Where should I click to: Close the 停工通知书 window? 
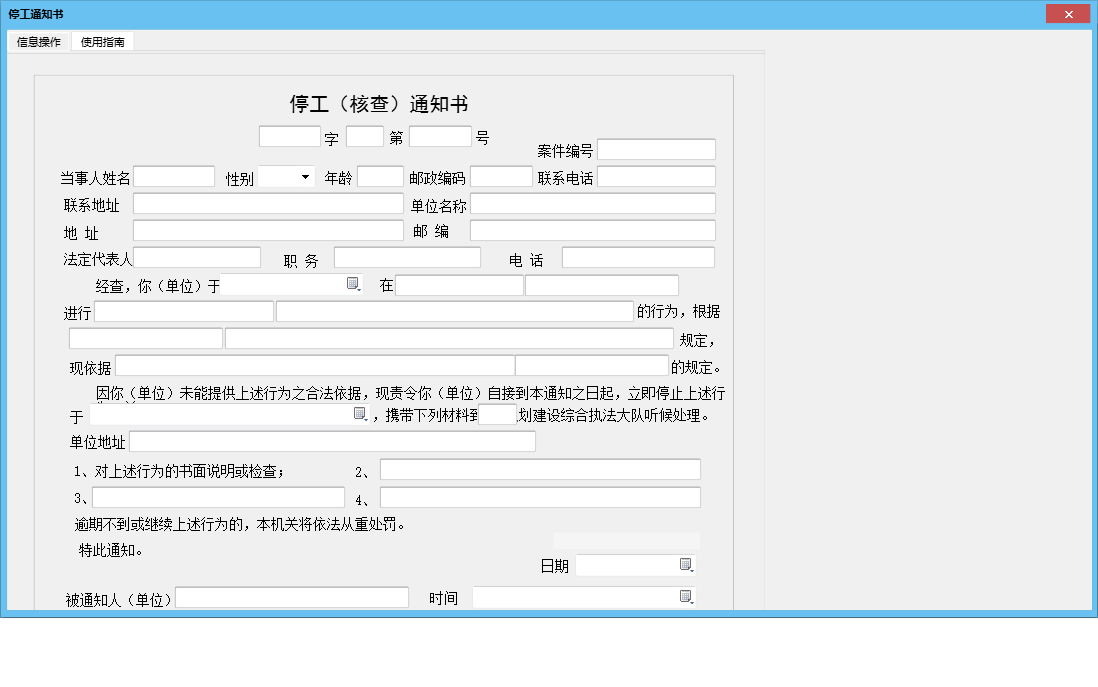pos(1068,13)
